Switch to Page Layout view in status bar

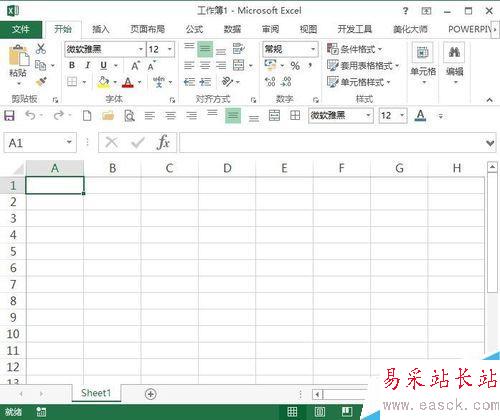click(x=320, y=412)
